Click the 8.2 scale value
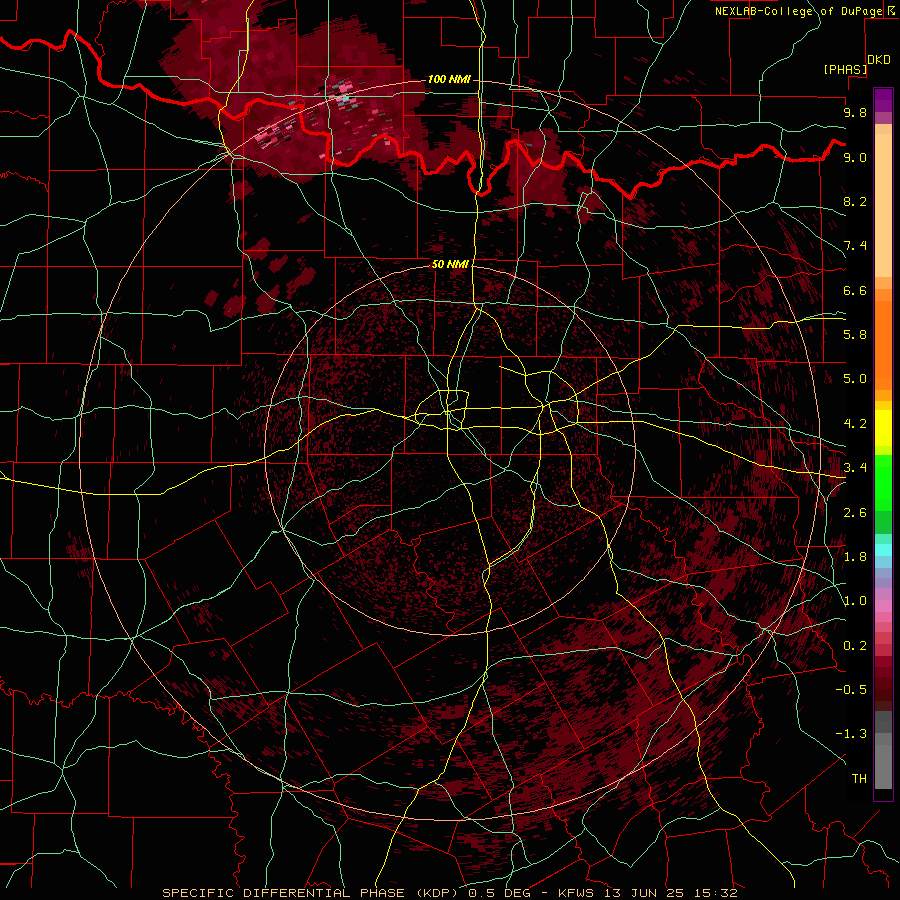Screen dimensions: 900x900 click(855, 201)
